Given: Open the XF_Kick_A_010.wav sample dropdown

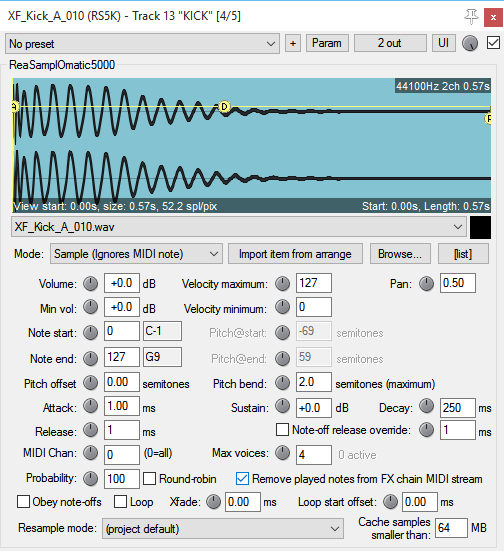Looking at the screenshot, I should click(x=239, y=227).
